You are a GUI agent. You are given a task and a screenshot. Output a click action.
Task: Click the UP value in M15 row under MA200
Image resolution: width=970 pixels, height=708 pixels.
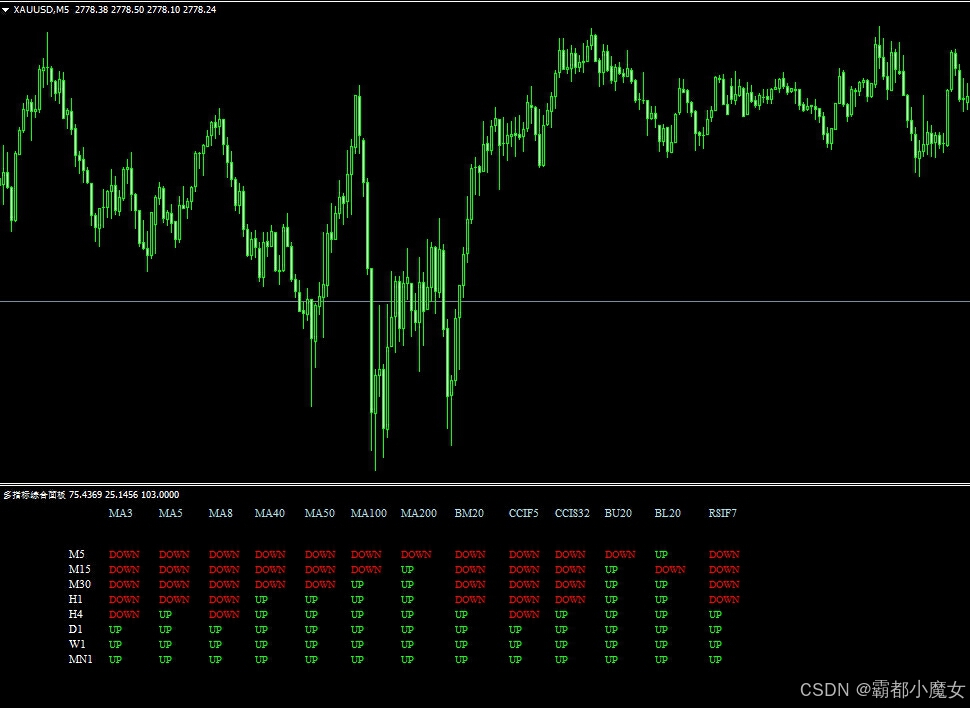407,569
